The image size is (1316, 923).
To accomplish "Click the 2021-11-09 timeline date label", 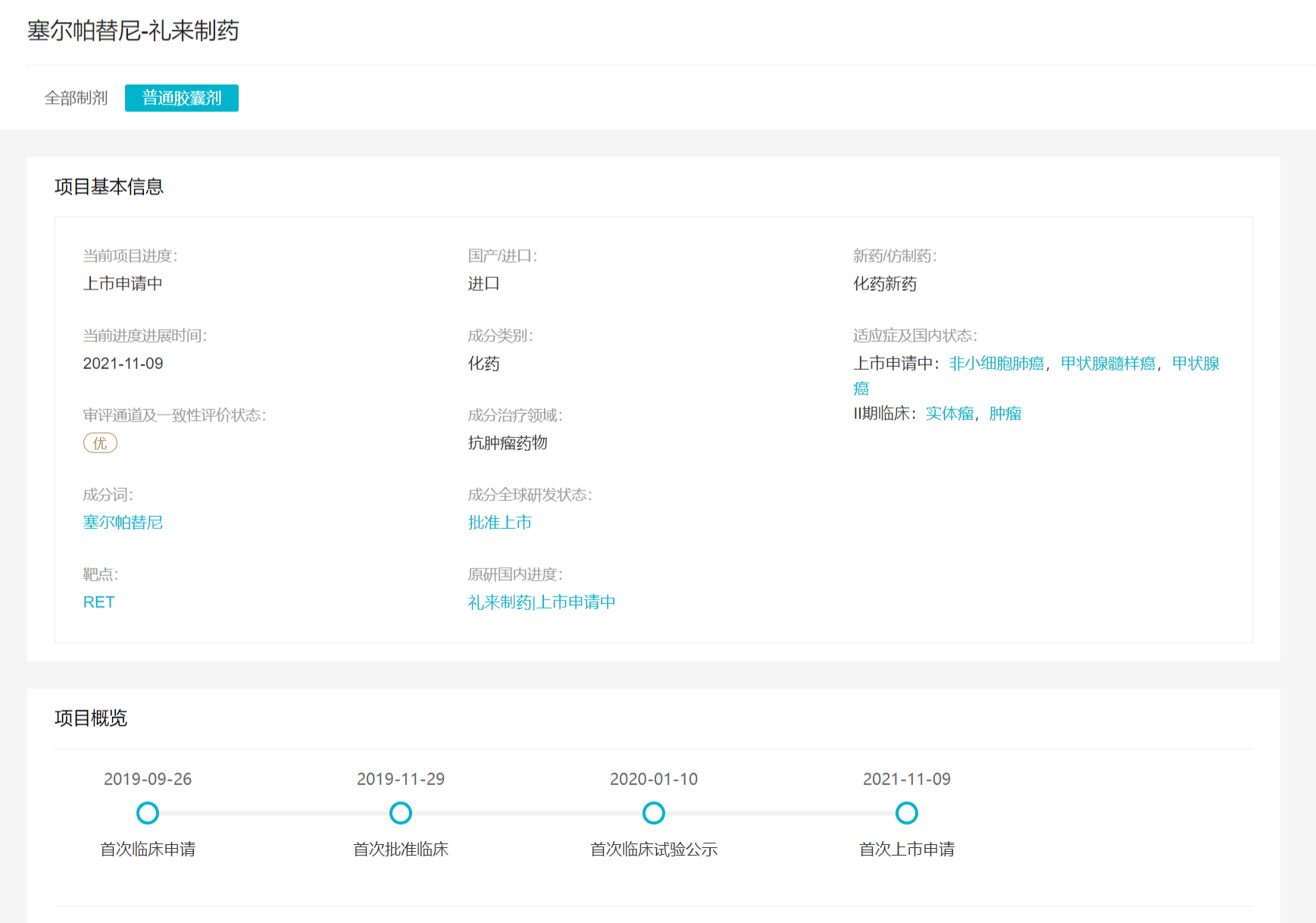I will coord(907,779).
